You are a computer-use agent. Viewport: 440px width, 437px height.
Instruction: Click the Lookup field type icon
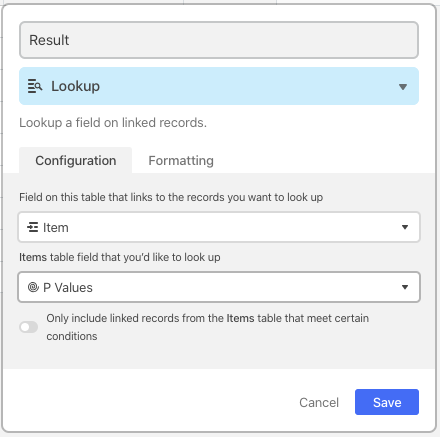coord(35,86)
